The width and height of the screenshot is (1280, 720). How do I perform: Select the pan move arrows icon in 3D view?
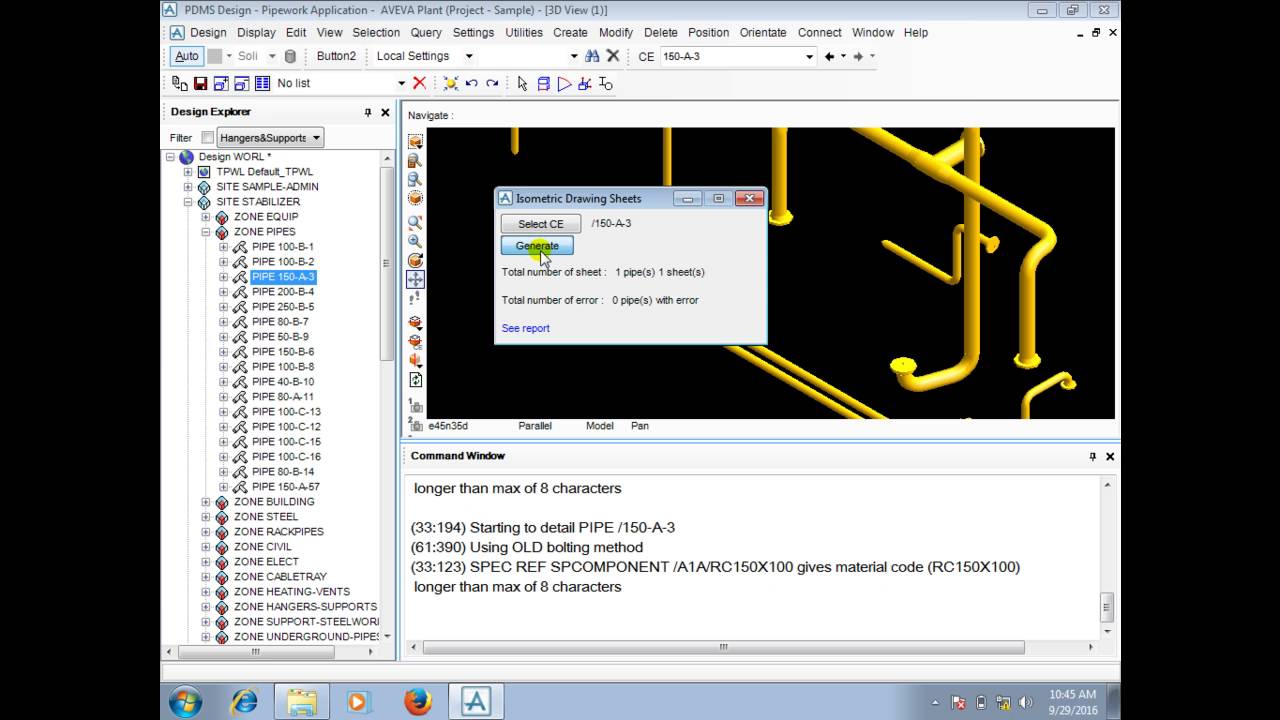pyautogui.click(x=415, y=279)
